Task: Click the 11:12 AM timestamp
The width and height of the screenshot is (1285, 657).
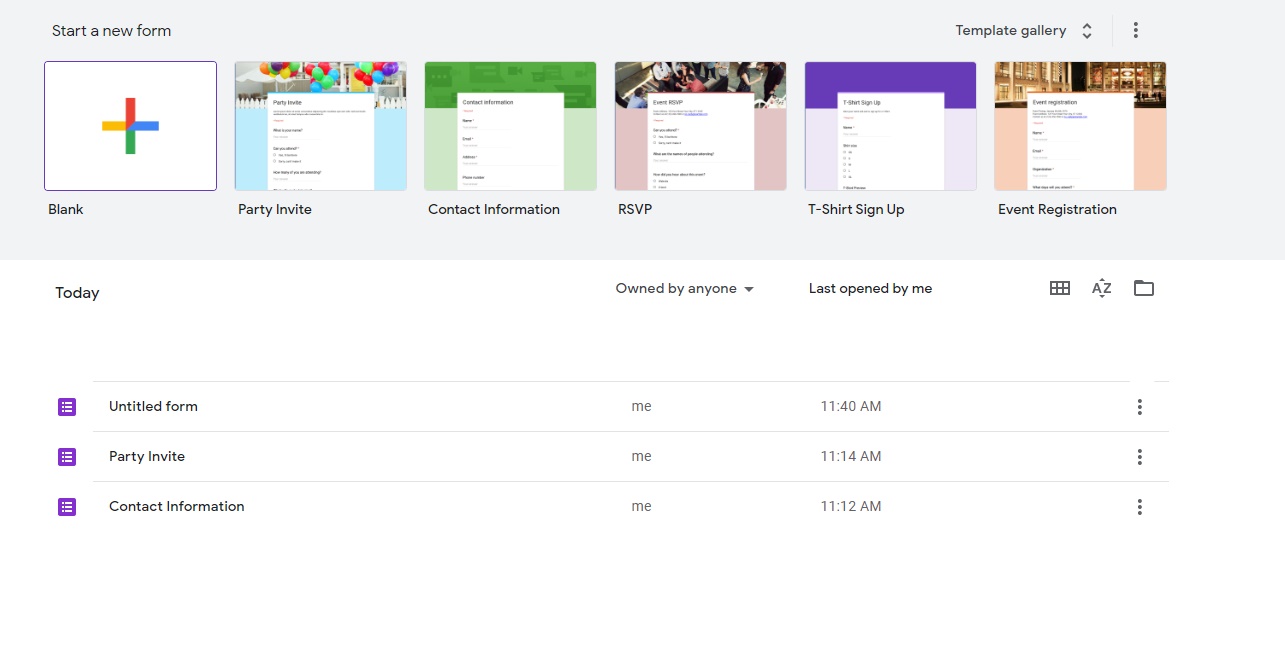Action: click(851, 507)
